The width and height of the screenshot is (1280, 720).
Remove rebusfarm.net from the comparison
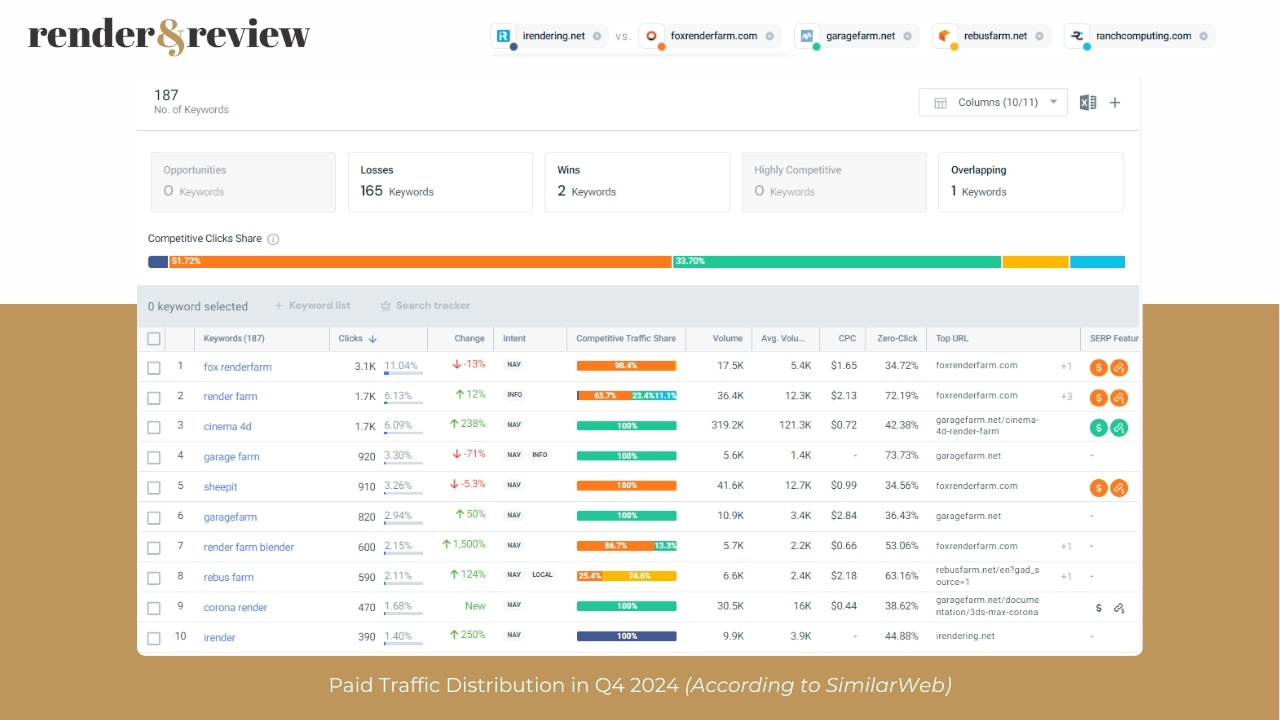[1040, 36]
